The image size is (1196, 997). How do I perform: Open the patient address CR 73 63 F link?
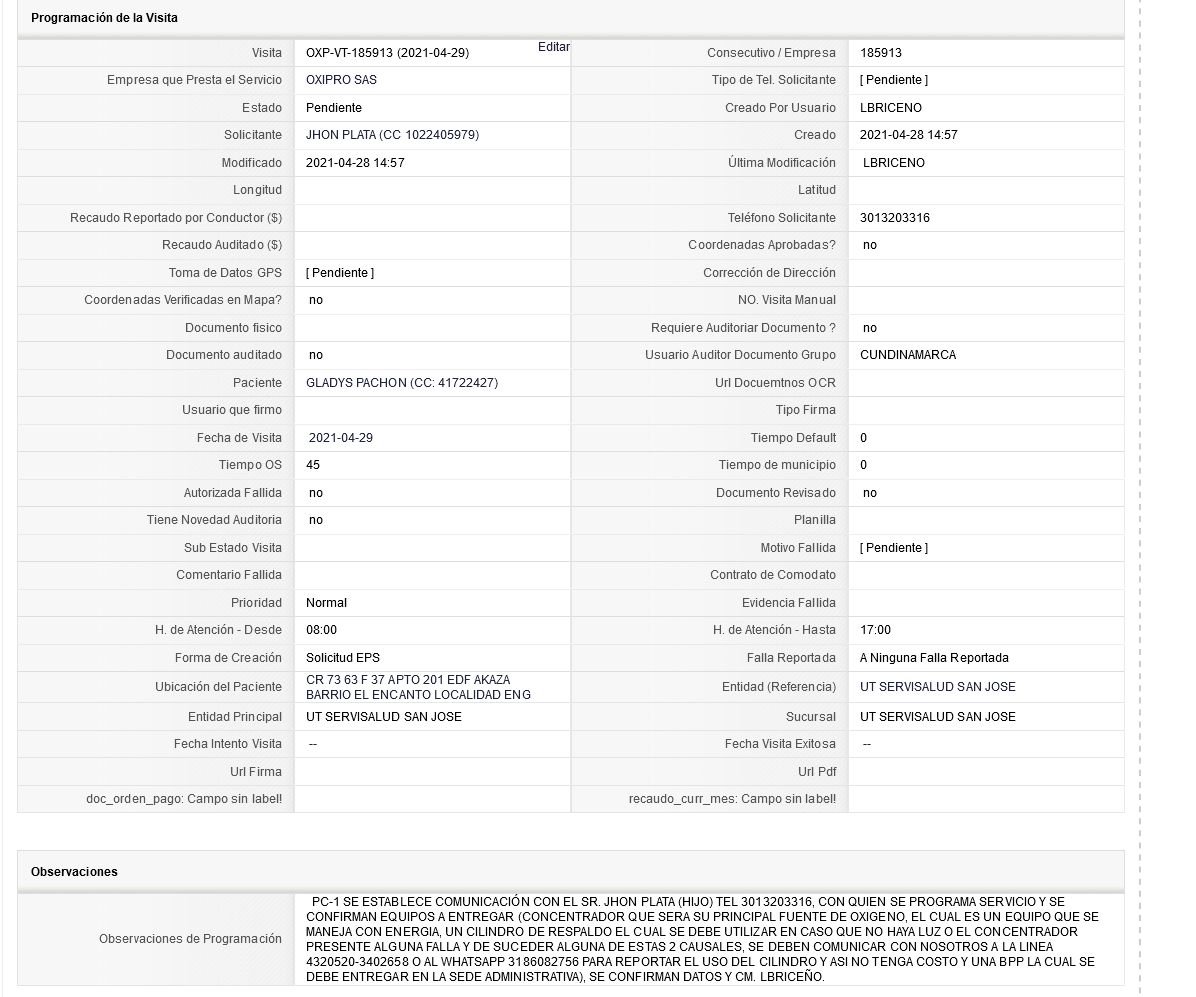418,687
